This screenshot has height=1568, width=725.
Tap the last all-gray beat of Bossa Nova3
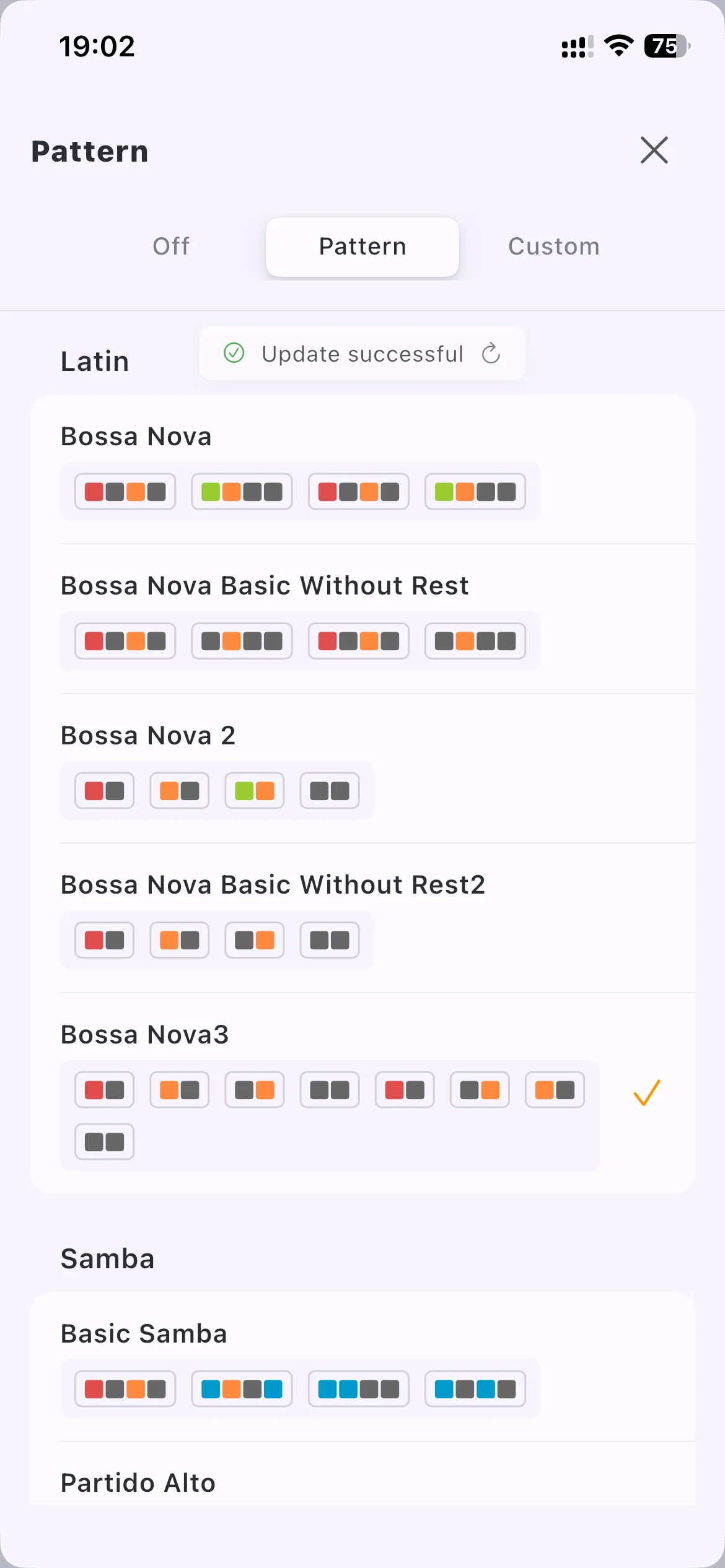104,1141
